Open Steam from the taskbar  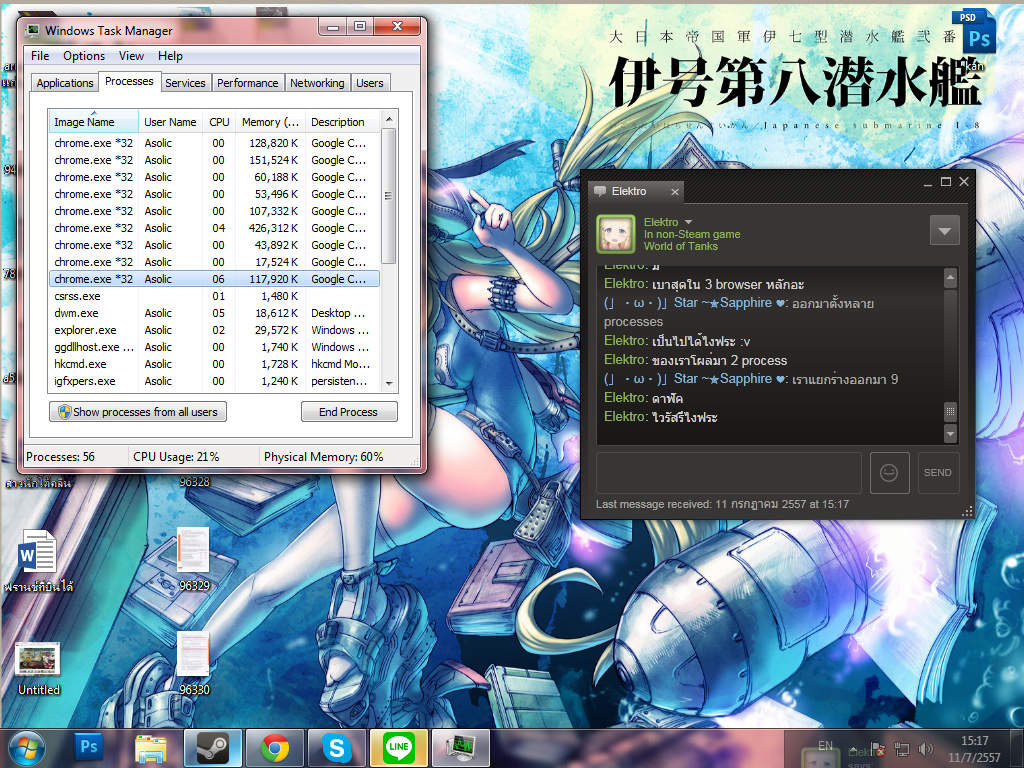coord(213,748)
